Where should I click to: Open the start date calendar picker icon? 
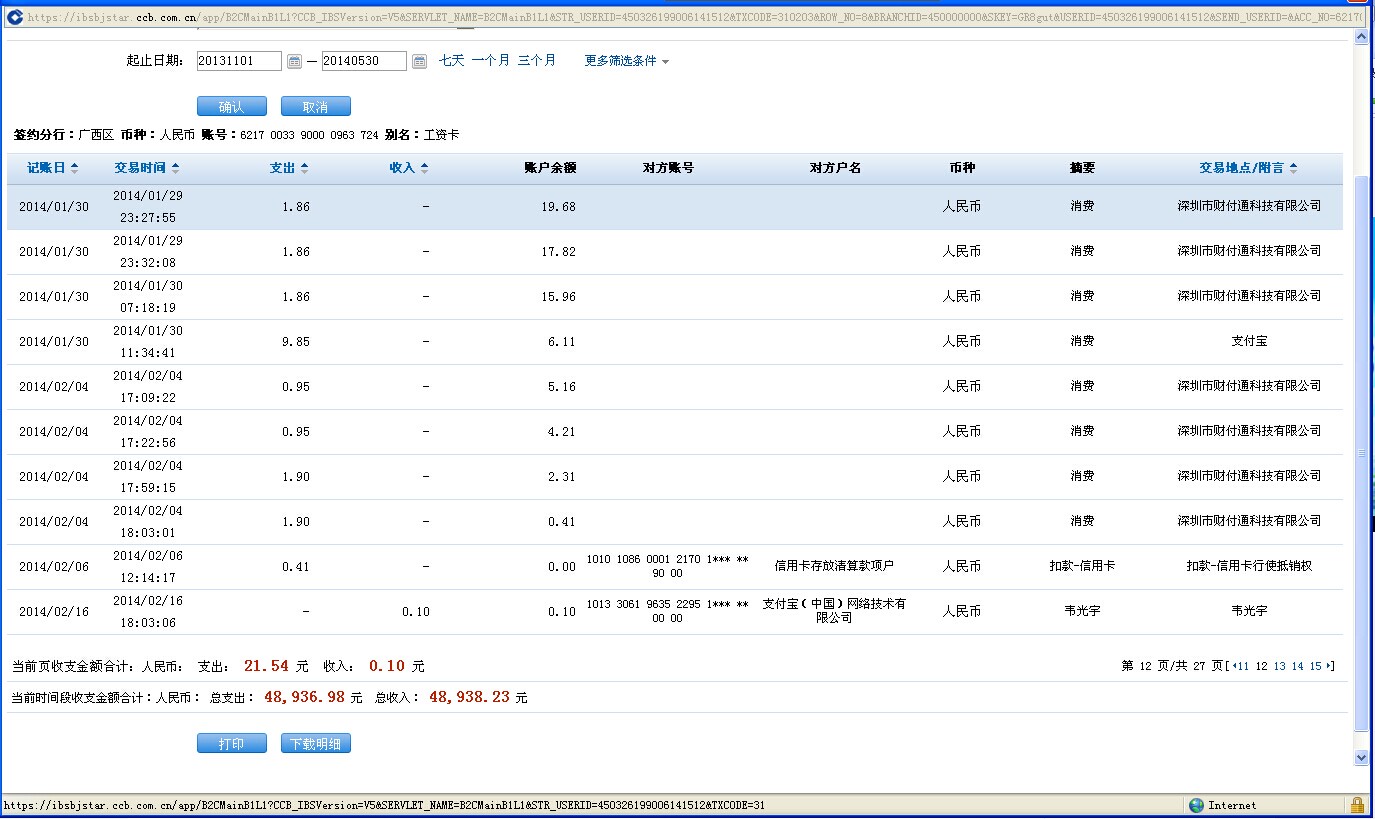294,62
